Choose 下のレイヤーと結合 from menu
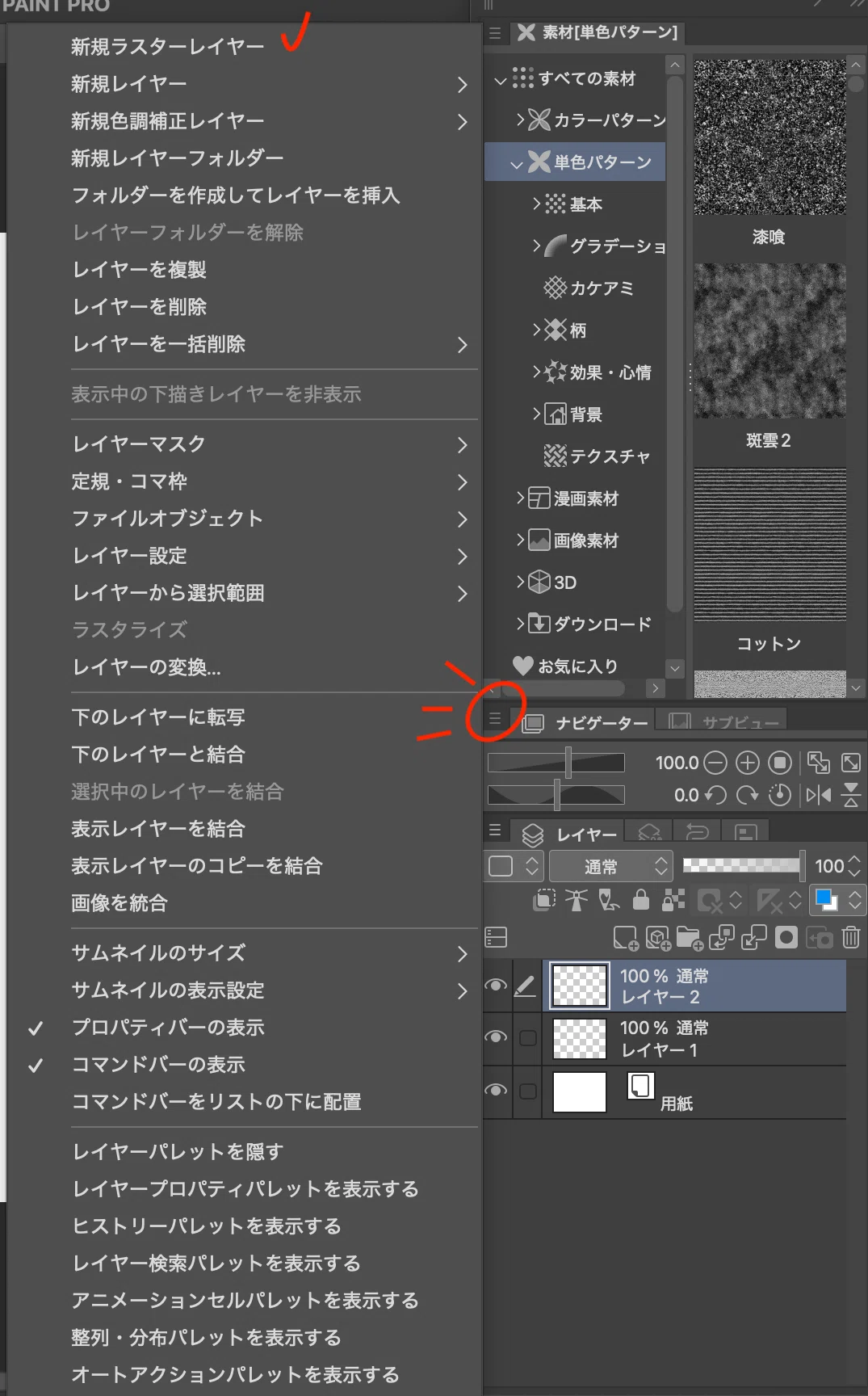This screenshot has width=868, height=1396. [158, 755]
